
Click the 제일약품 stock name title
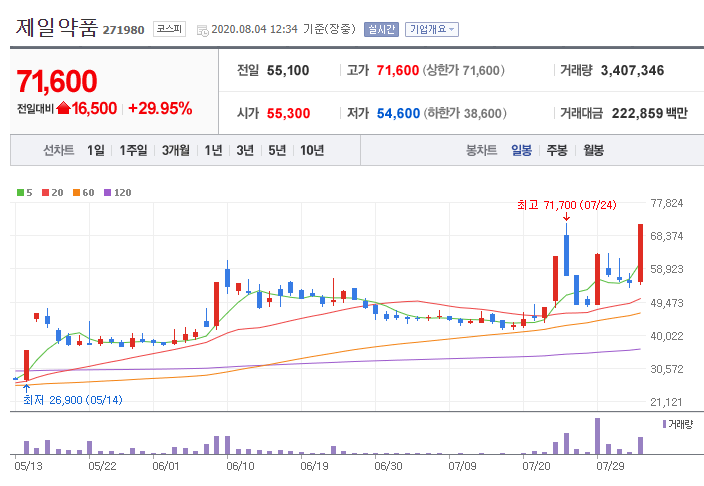(x=57, y=27)
